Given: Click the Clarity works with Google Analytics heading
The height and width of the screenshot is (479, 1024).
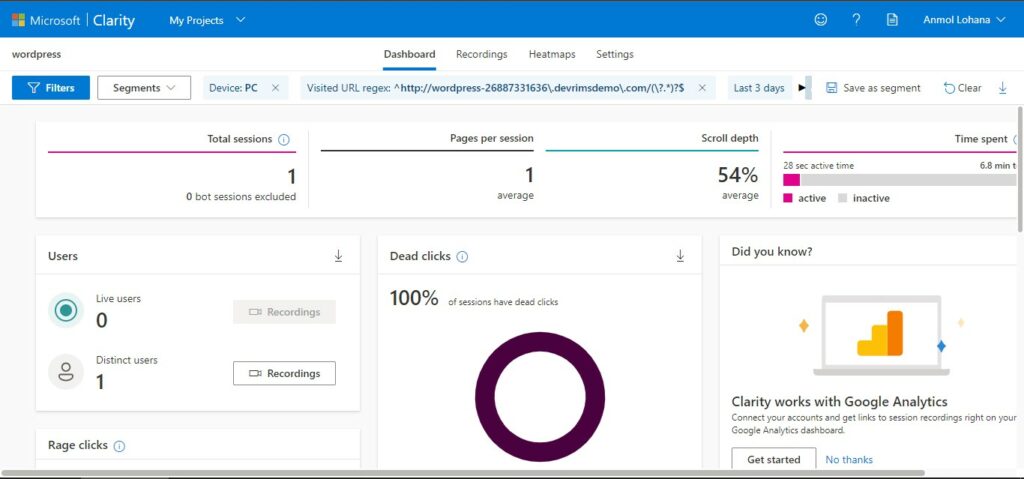Looking at the screenshot, I should tap(839, 401).
